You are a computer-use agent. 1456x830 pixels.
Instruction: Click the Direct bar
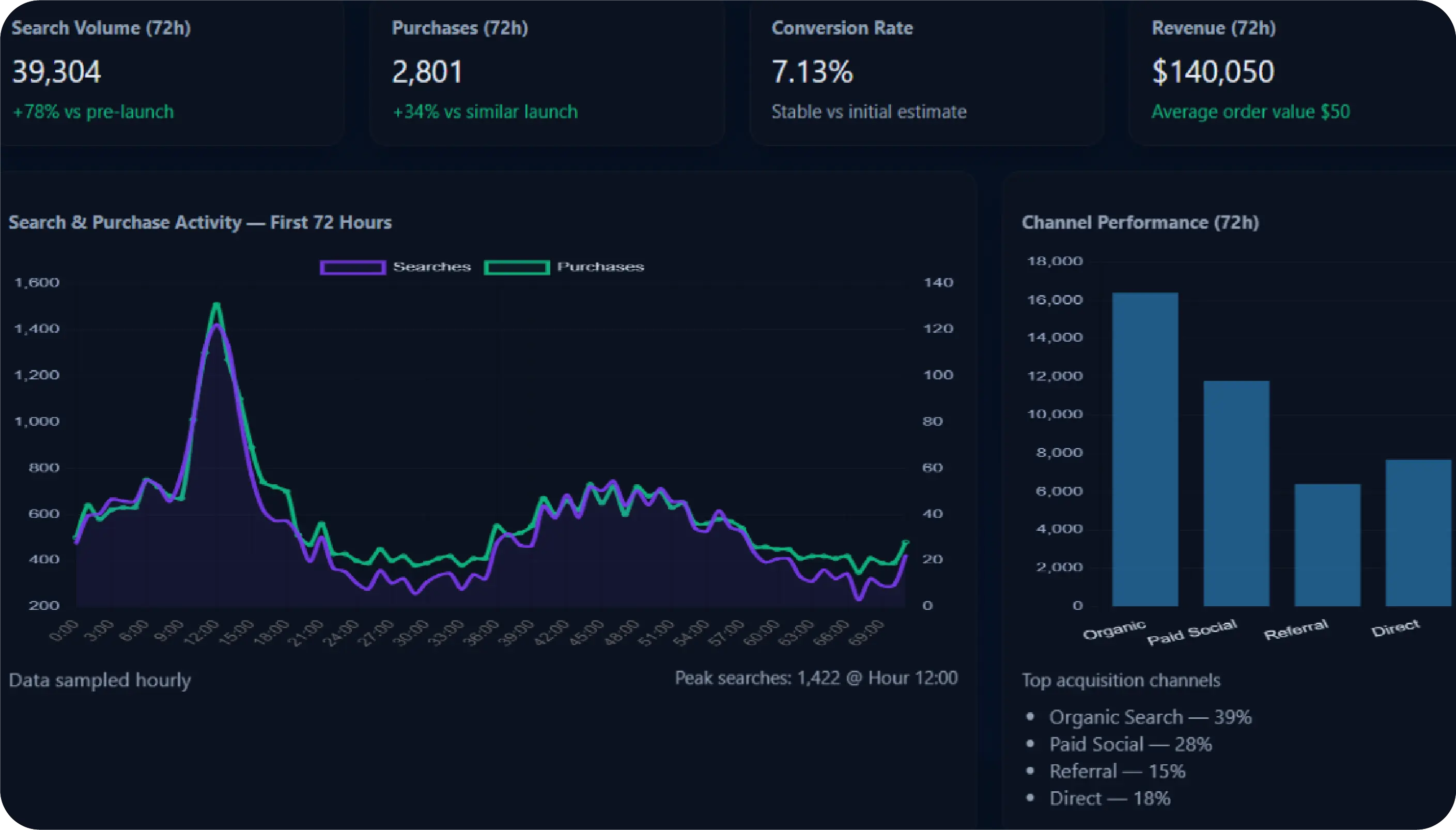[x=1418, y=532]
